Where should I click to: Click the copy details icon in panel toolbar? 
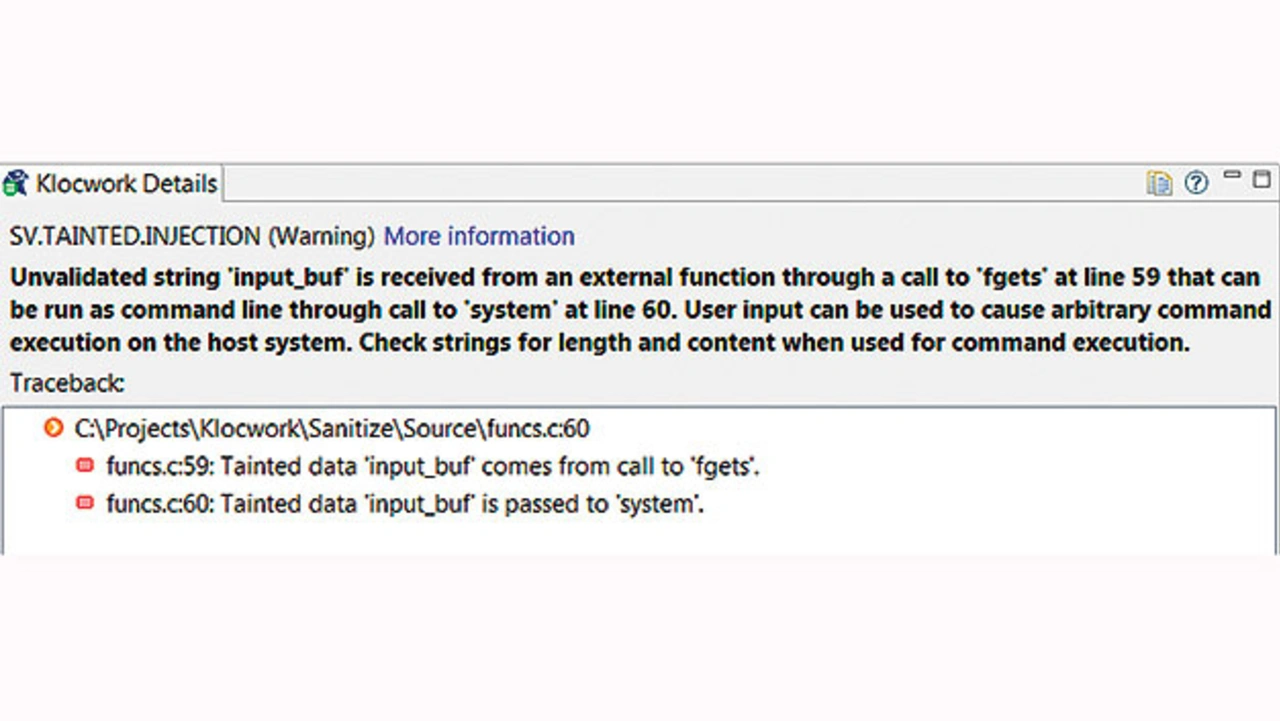pos(1159,183)
